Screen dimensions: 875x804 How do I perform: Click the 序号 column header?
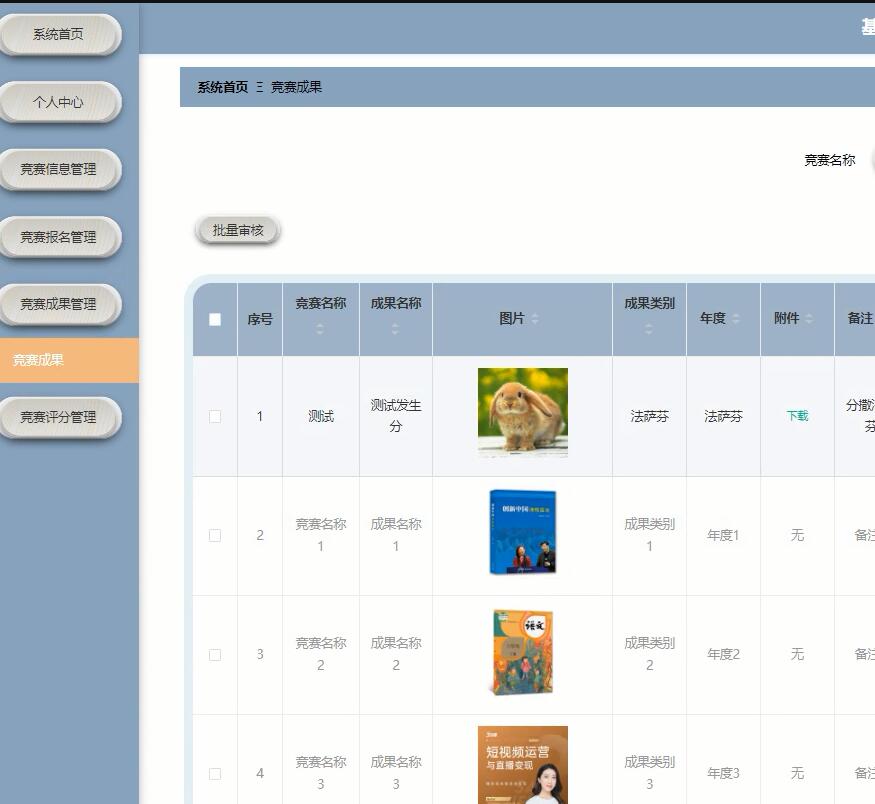260,319
